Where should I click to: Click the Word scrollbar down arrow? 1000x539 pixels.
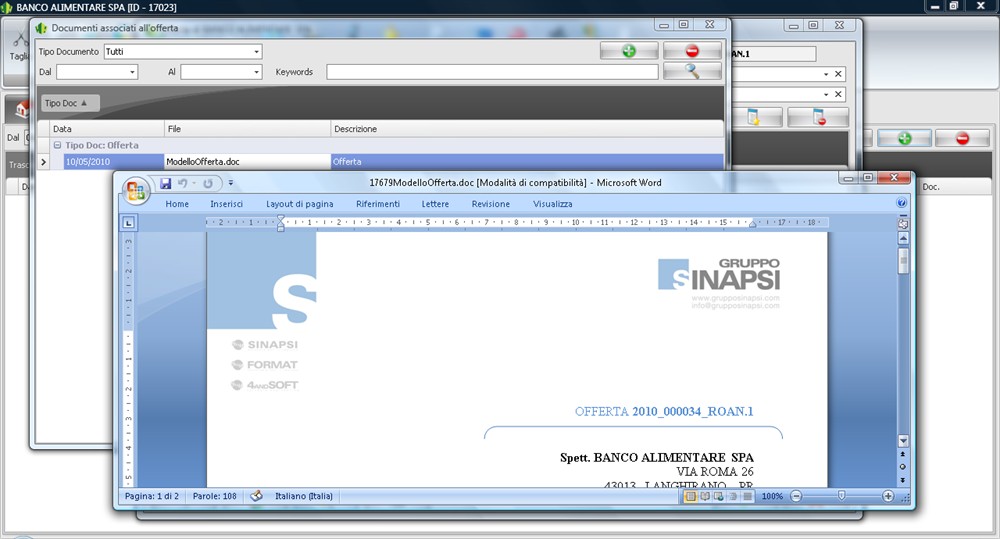pyautogui.click(x=903, y=441)
